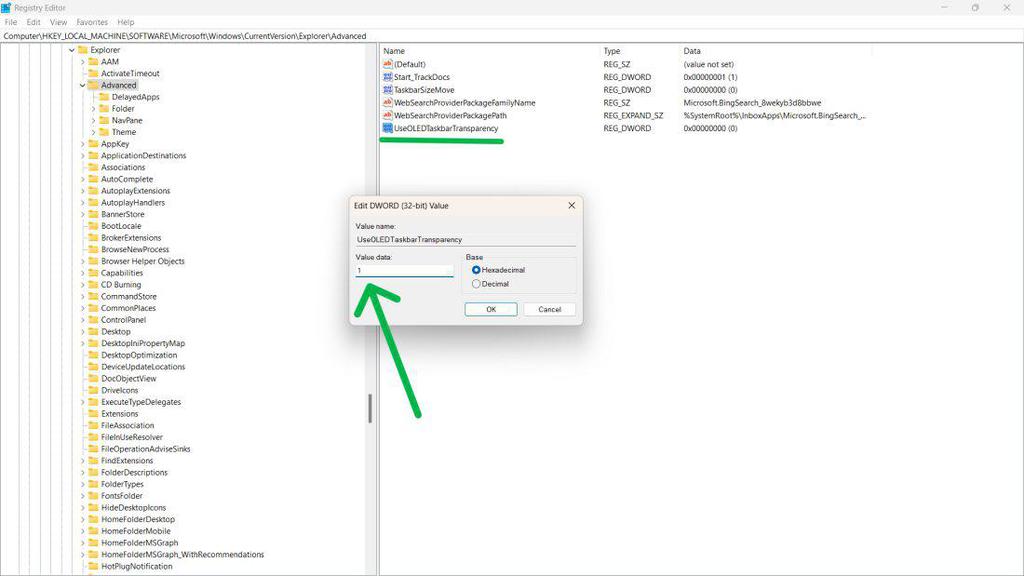Click the REG_EXPAND_SZ icon beside WebSearchProviderPackagePath
This screenshot has width=1024, height=576.
(389, 115)
